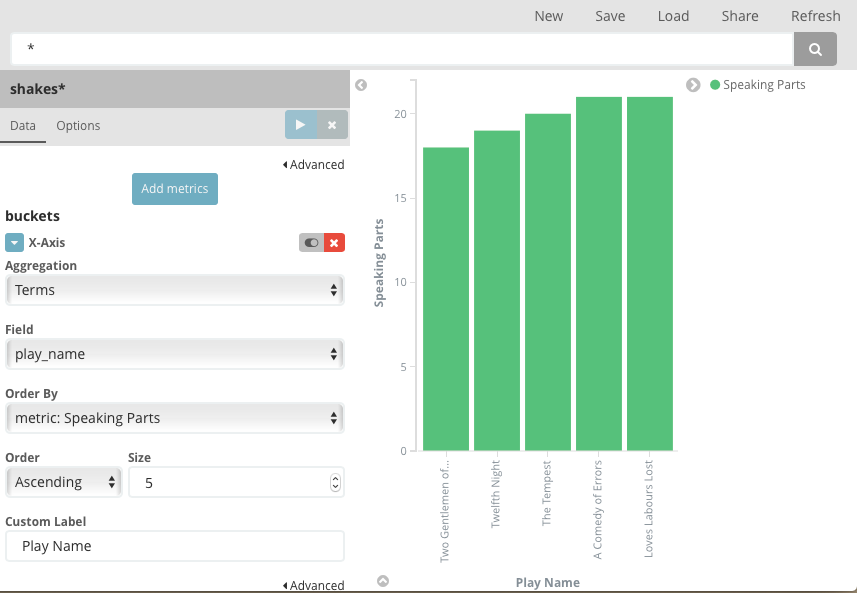Screen dimensions: 857x593
Task: Collapse the legend with the right arrow icon
Action: (693, 85)
